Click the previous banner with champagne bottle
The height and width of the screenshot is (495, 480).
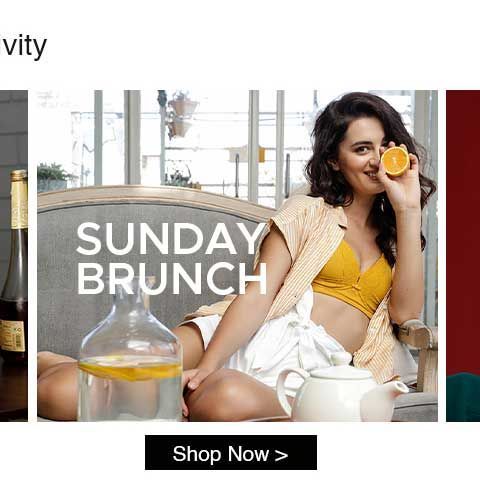coord(14,256)
